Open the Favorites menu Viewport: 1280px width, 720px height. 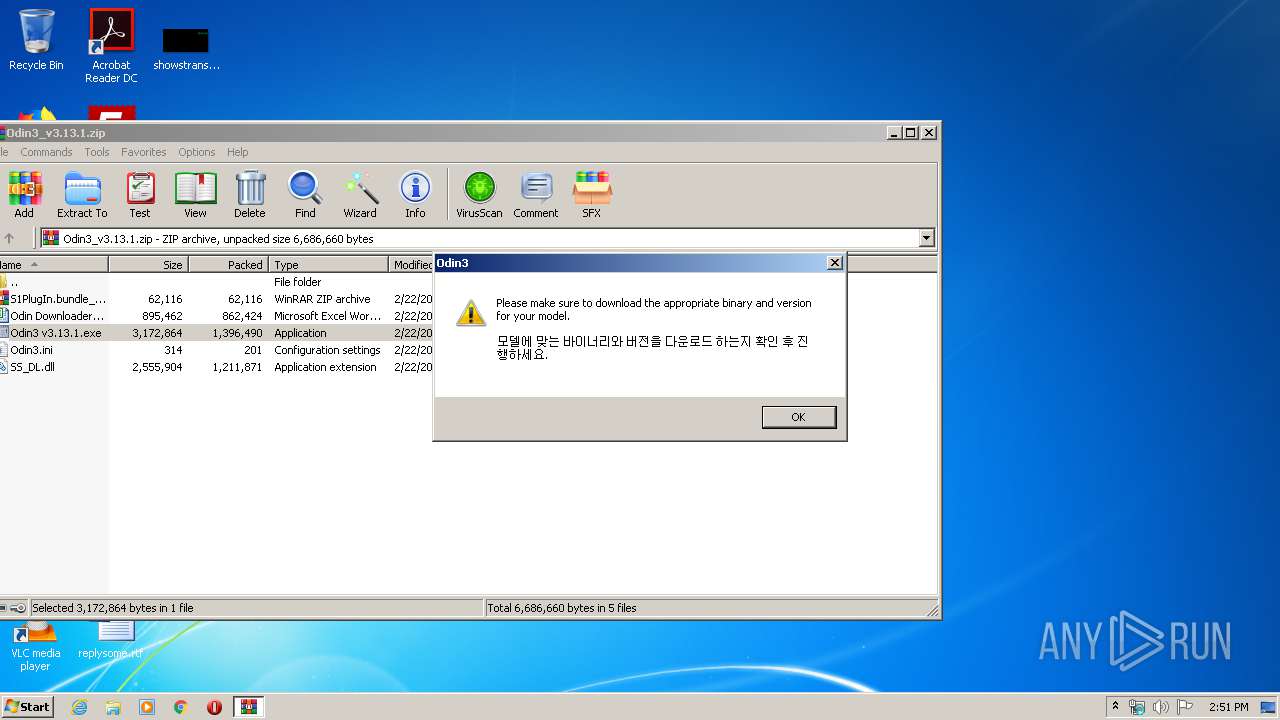coord(144,152)
